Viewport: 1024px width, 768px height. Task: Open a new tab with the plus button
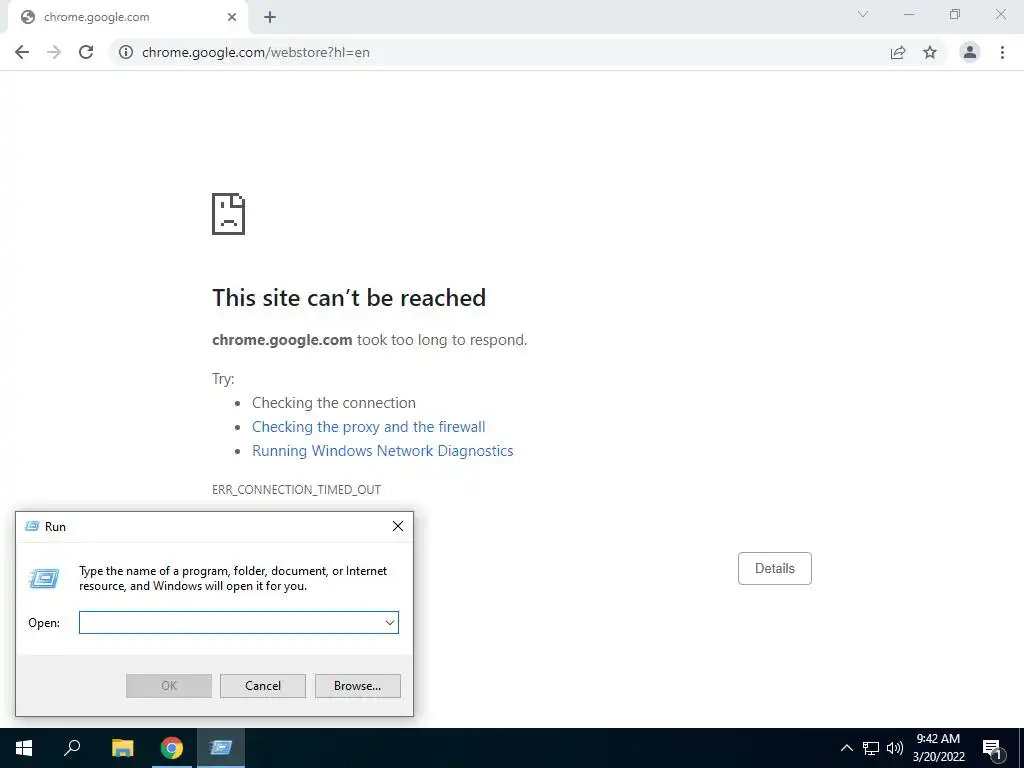pos(270,17)
